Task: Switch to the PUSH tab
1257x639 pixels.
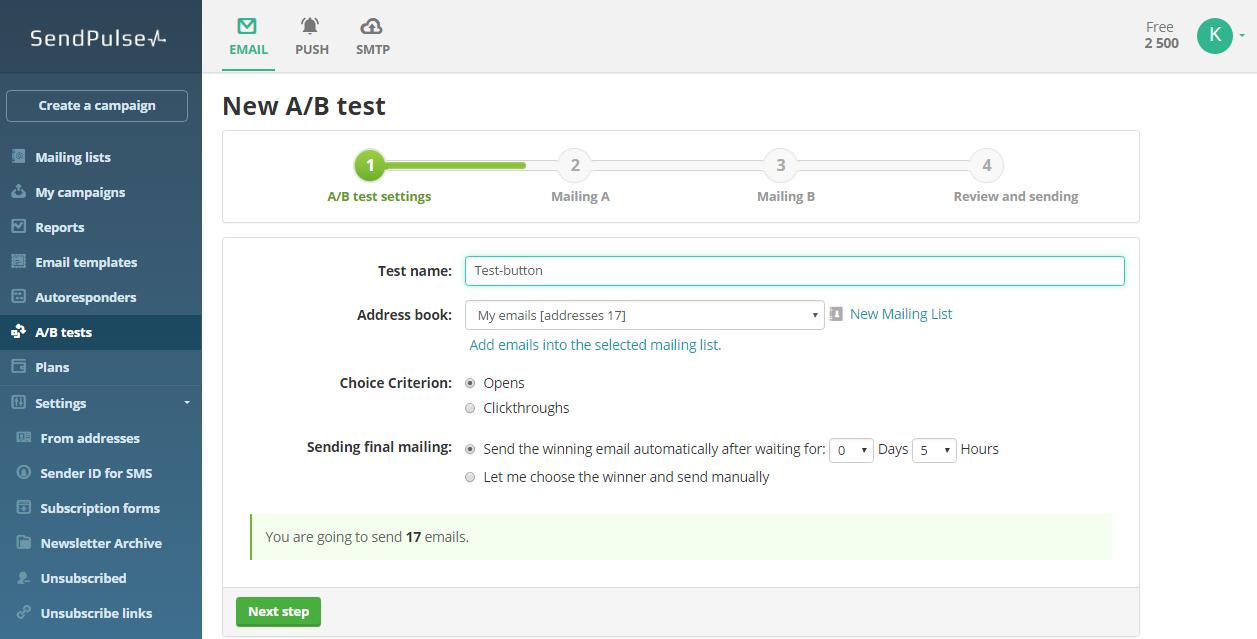Action: [x=312, y=37]
